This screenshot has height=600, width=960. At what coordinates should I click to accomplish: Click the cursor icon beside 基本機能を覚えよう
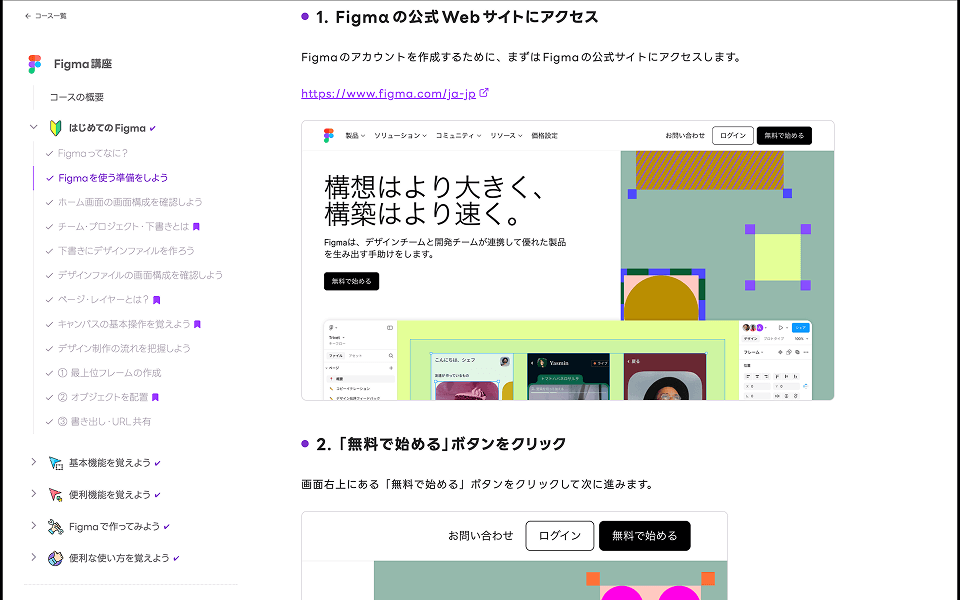(56, 462)
